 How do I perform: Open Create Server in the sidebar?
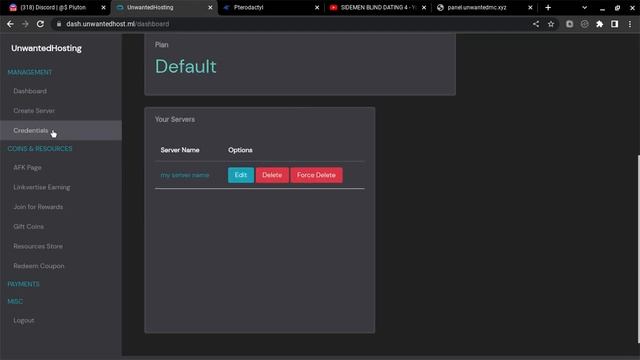[x=34, y=111]
